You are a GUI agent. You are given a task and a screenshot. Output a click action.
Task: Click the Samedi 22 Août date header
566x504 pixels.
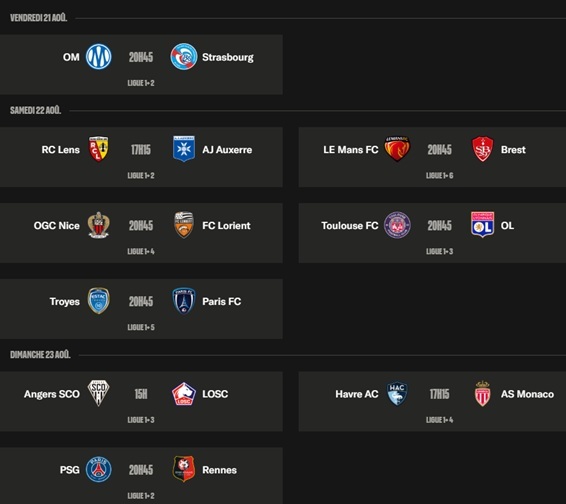click(x=35, y=110)
